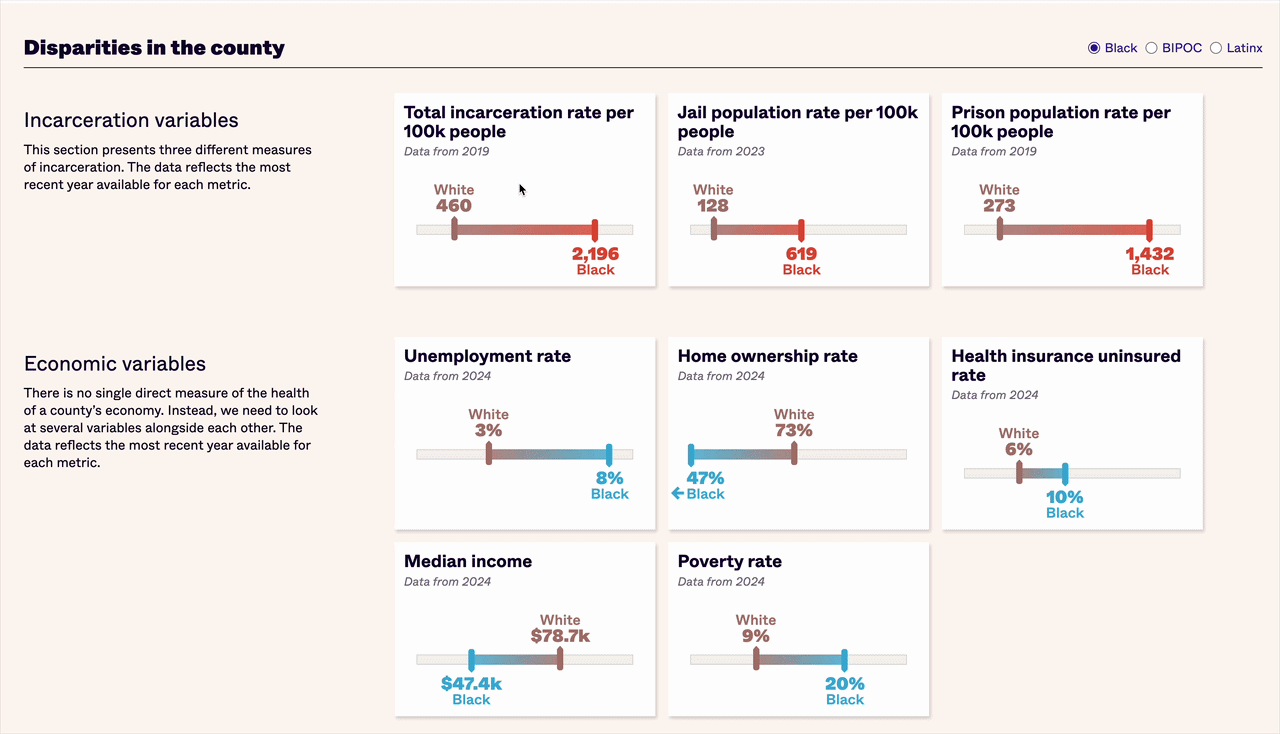Click the Median income Black handle

[471, 659]
